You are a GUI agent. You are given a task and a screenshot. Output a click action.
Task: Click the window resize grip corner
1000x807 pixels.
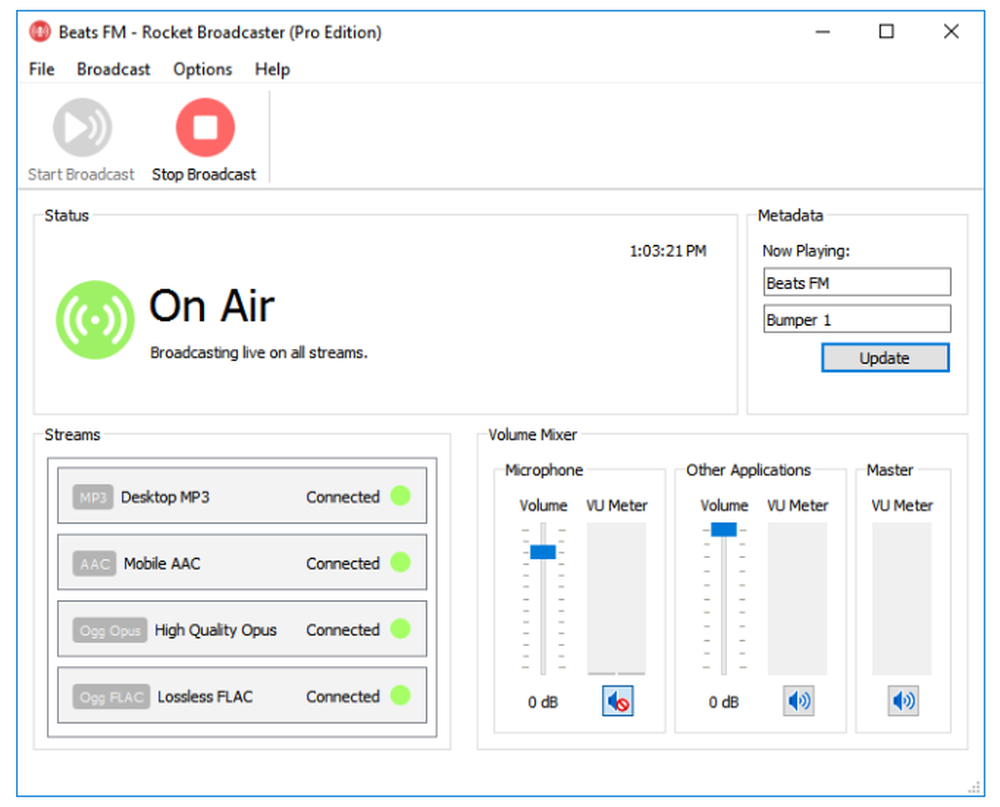point(974,787)
